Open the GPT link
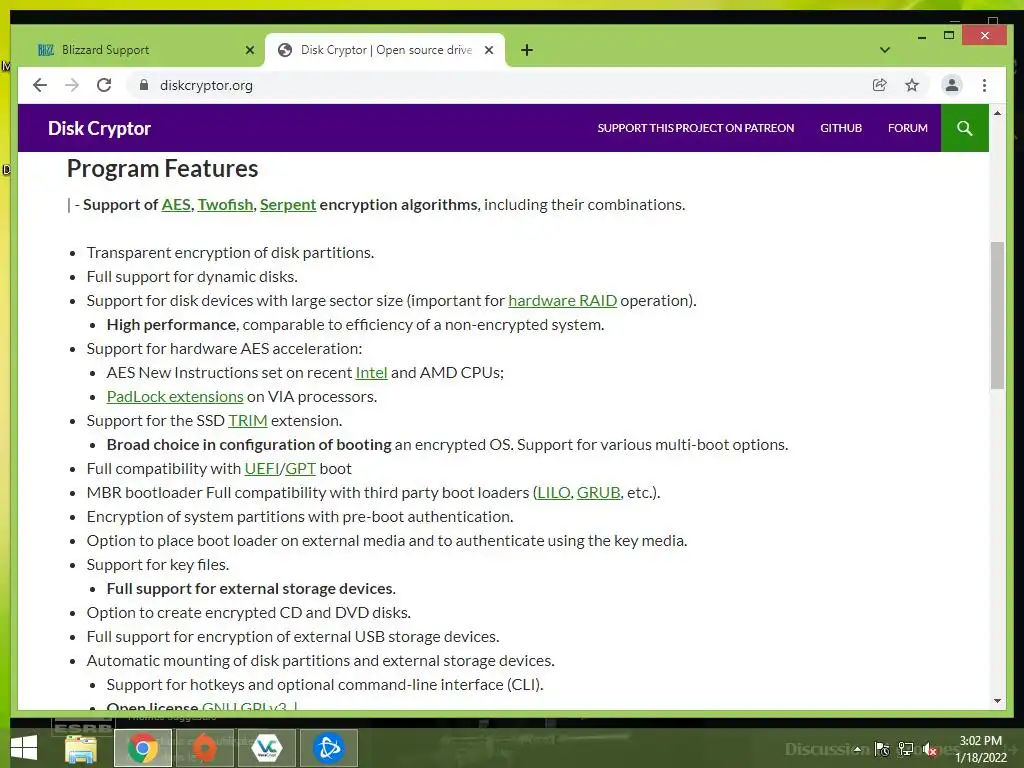 click(x=300, y=468)
